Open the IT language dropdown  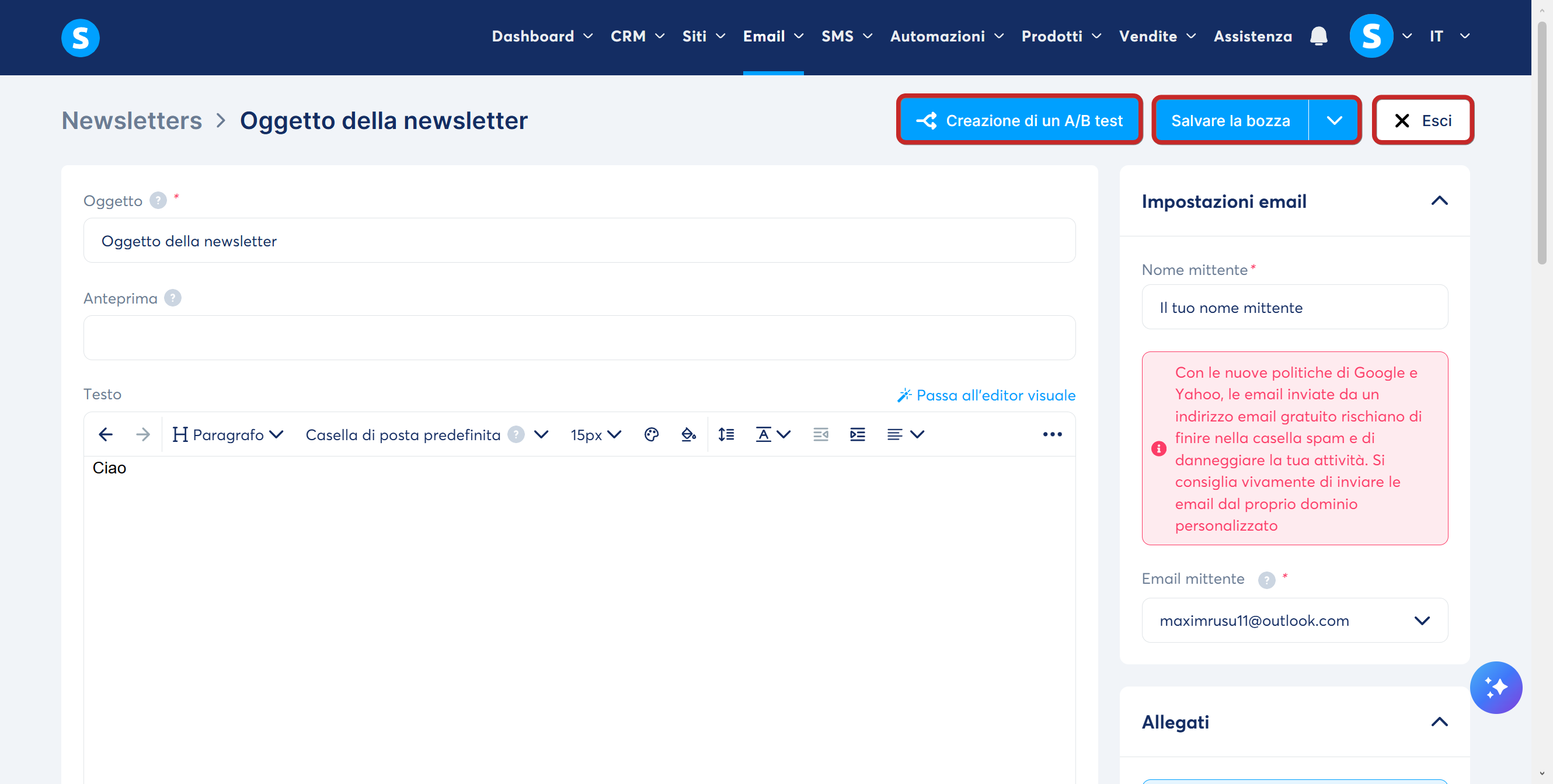(1449, 36)
